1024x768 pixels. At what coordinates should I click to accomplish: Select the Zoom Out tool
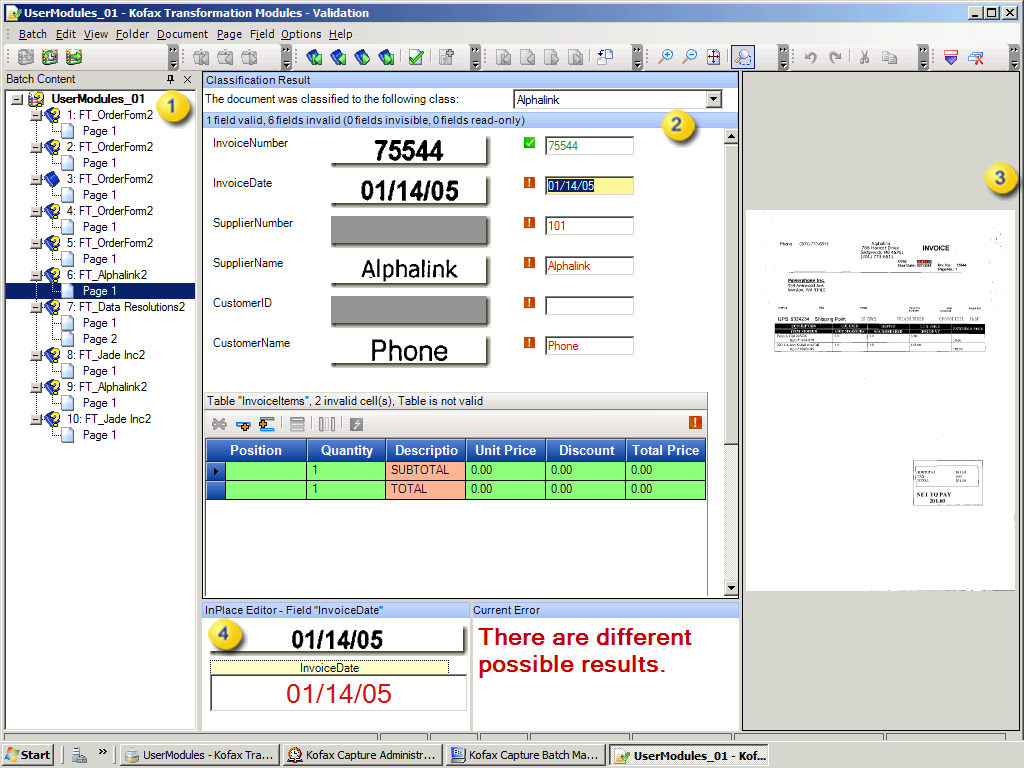click(x=691, y=56)
